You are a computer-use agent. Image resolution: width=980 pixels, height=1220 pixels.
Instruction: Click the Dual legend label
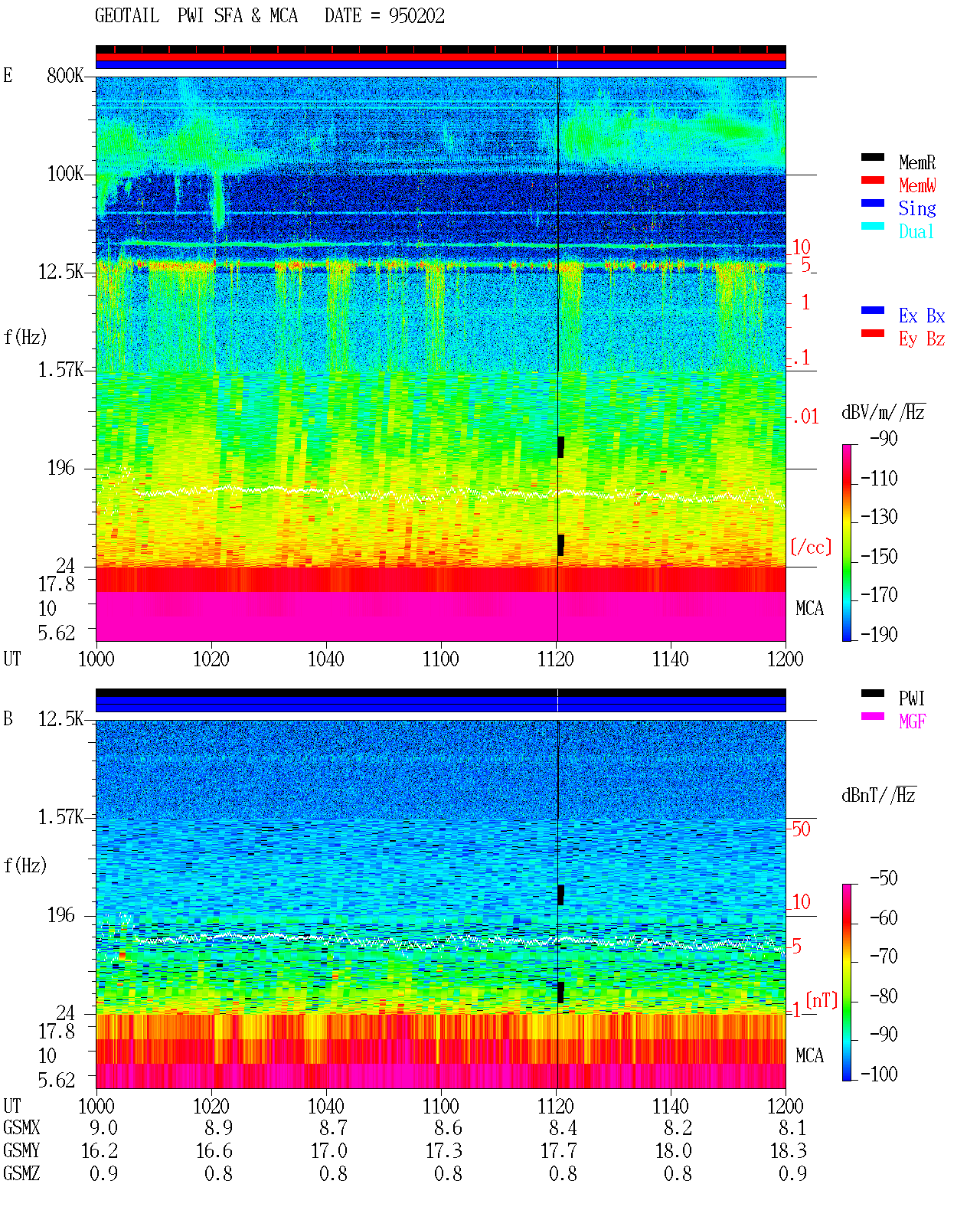(917, 231)
